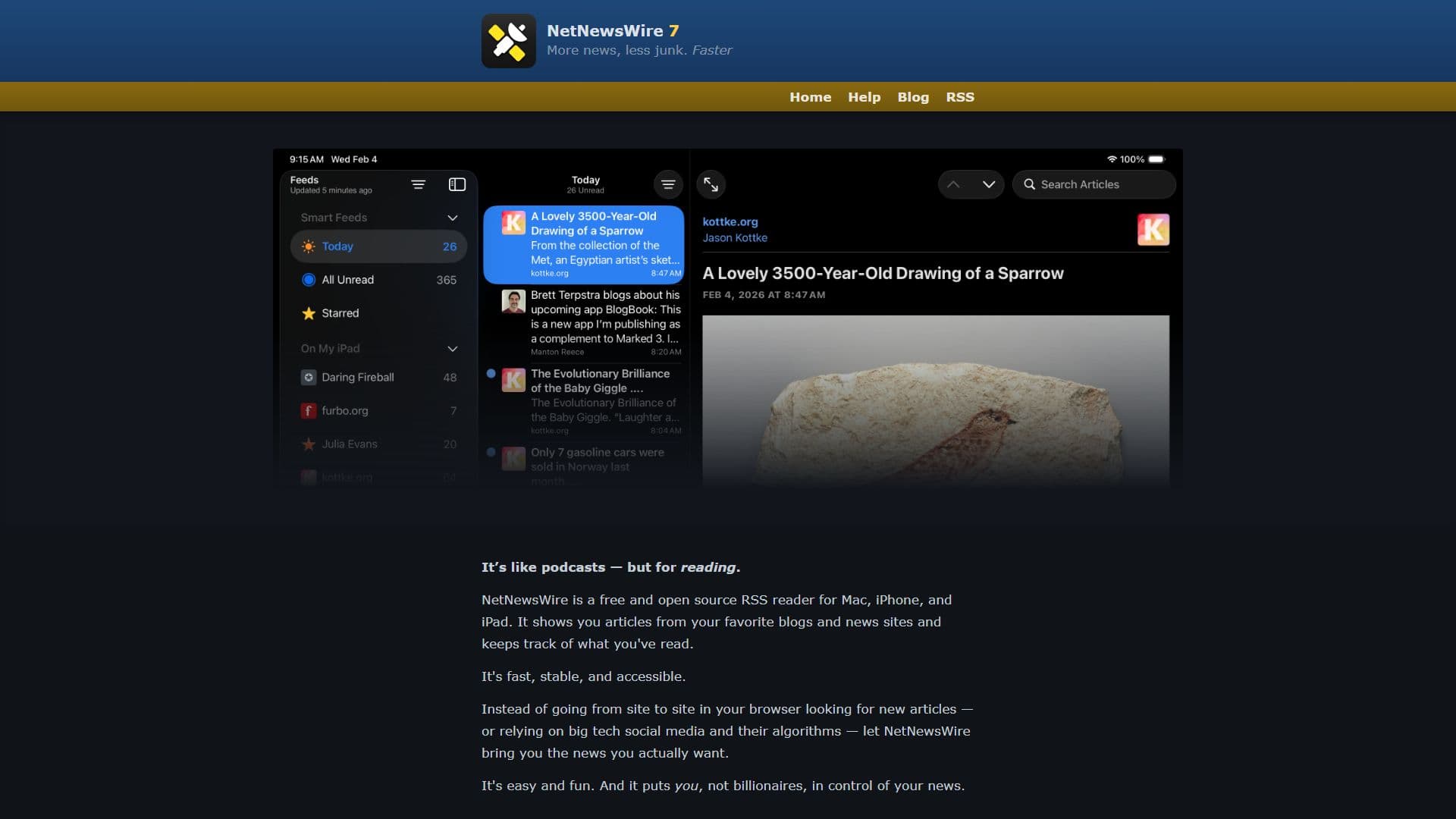Image resolution: width=1456 pixels, height=819 pixels.
Task: Collapse the On My iPad section
Action: click(453, 349)
